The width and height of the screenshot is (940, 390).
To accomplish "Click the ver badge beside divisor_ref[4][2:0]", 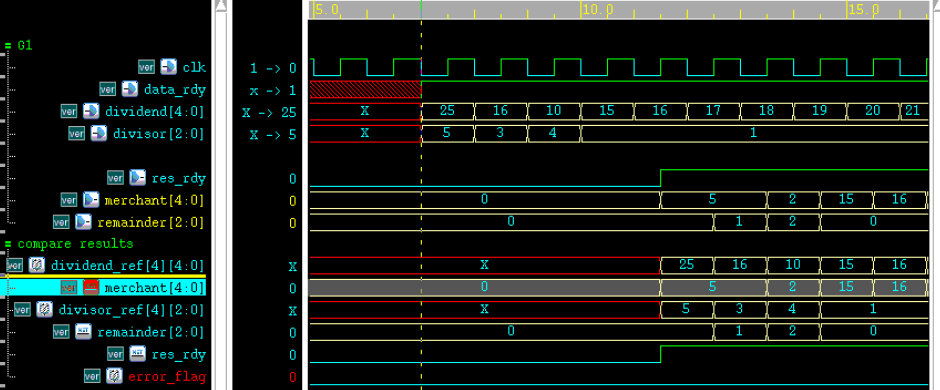I will tap(22, 310).
